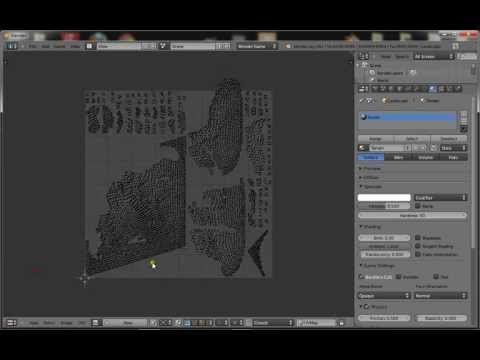Switch to Texture properties tab icon

pyautogui.click(x=441, y=89)
